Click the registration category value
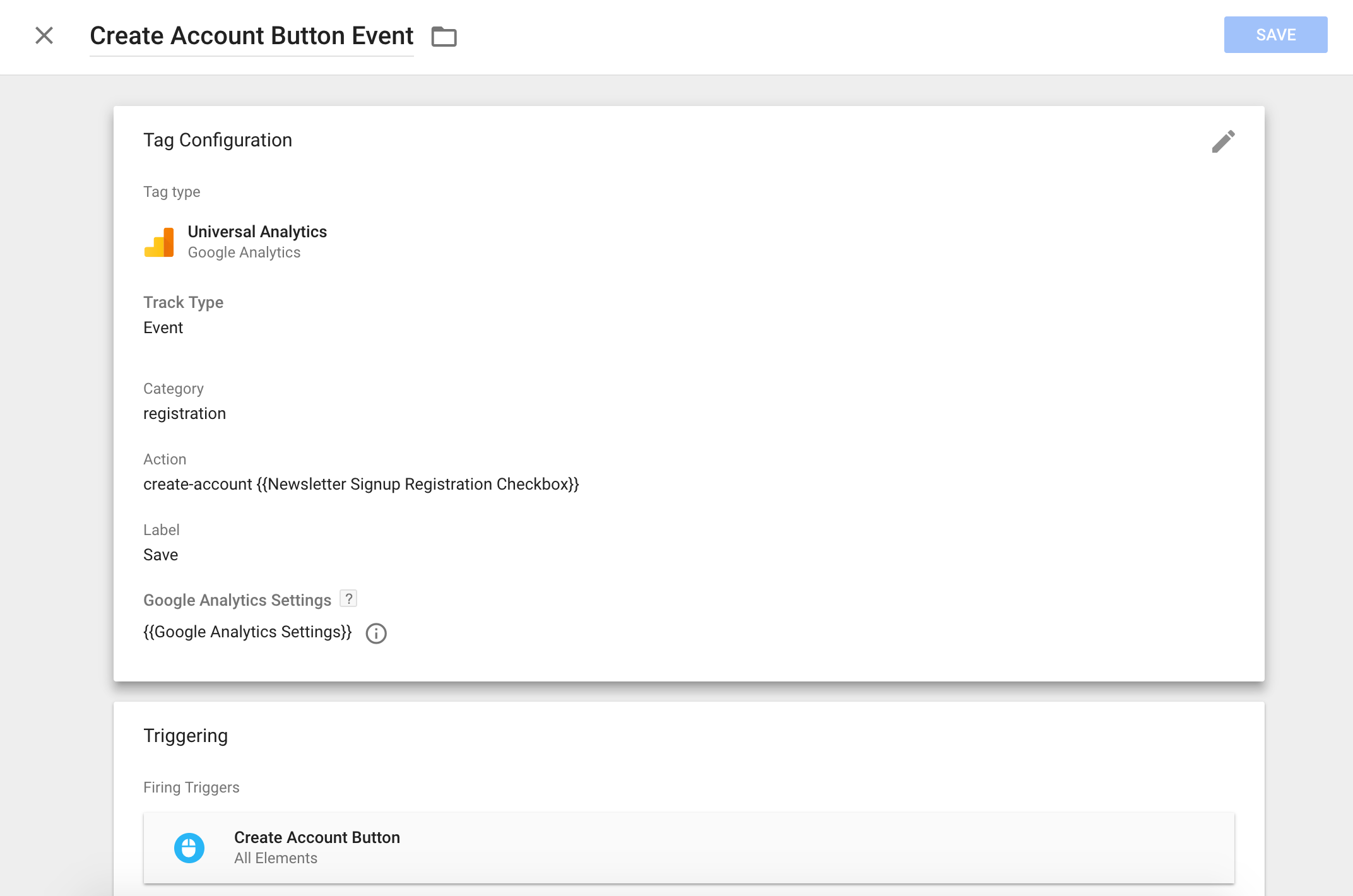 tap(184, 413)
